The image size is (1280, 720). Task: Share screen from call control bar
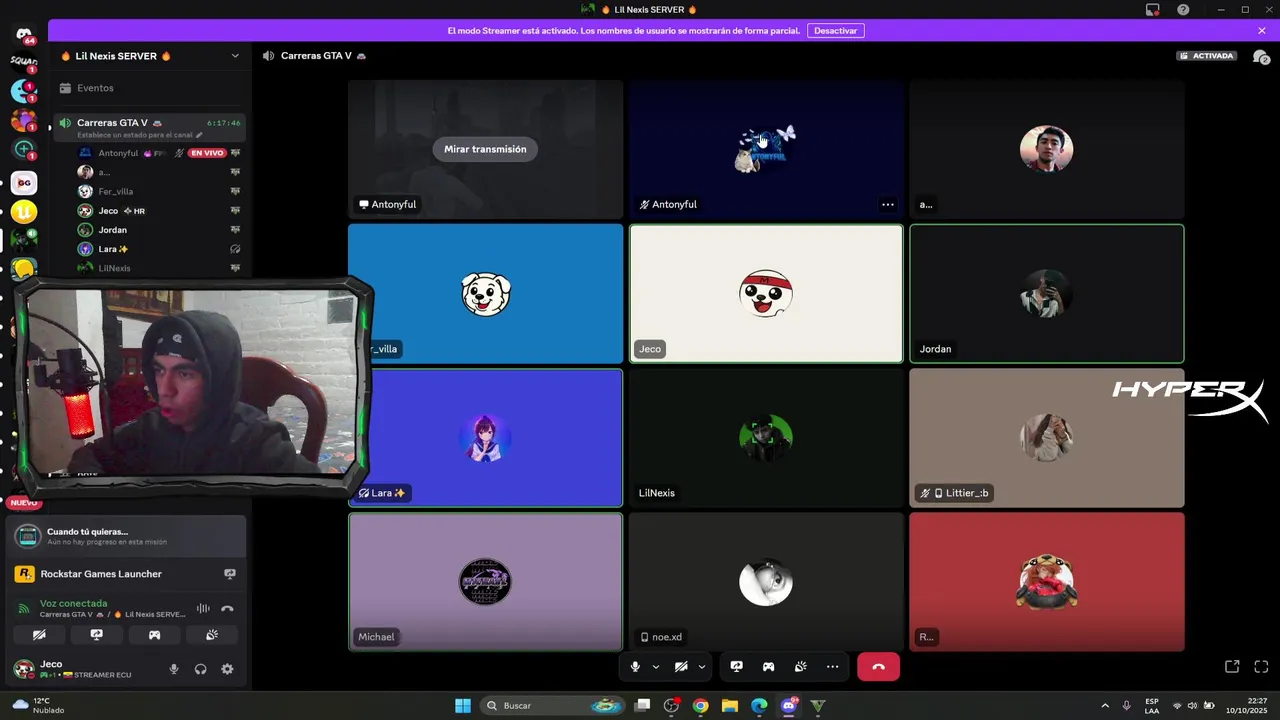coord(737,667)
